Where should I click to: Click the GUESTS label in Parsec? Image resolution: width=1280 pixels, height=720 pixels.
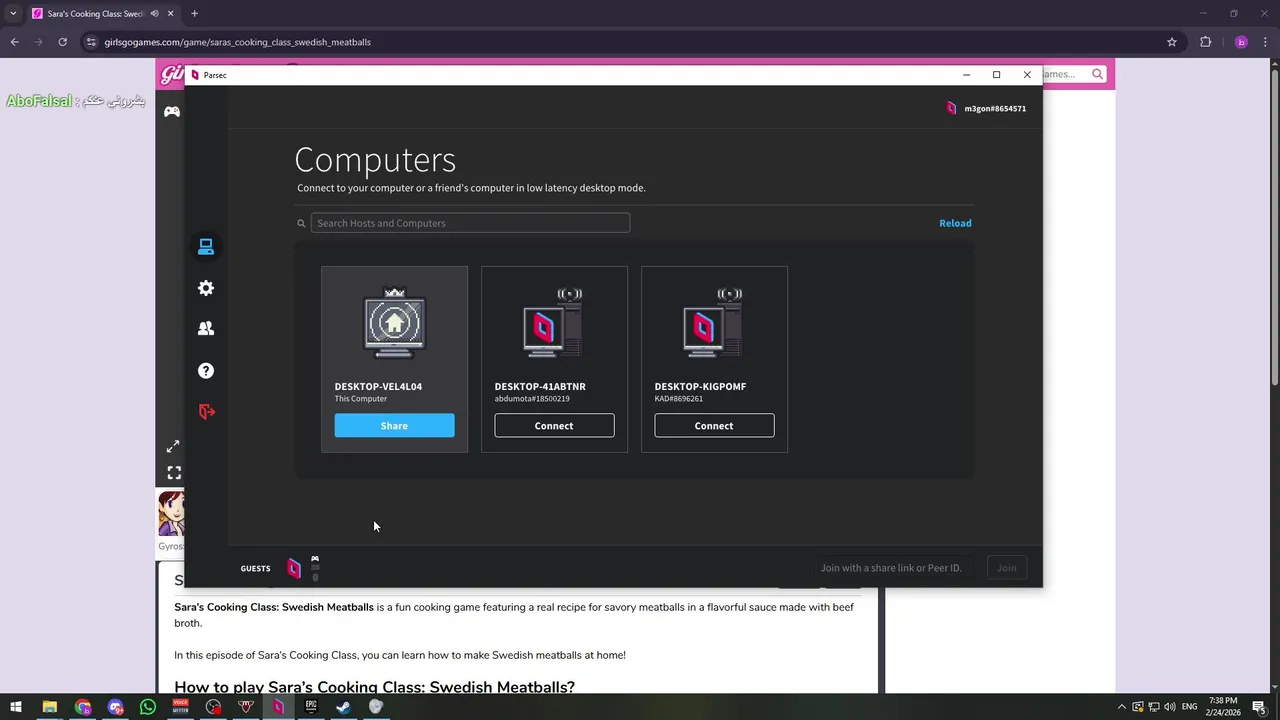(x=255, y=568)
